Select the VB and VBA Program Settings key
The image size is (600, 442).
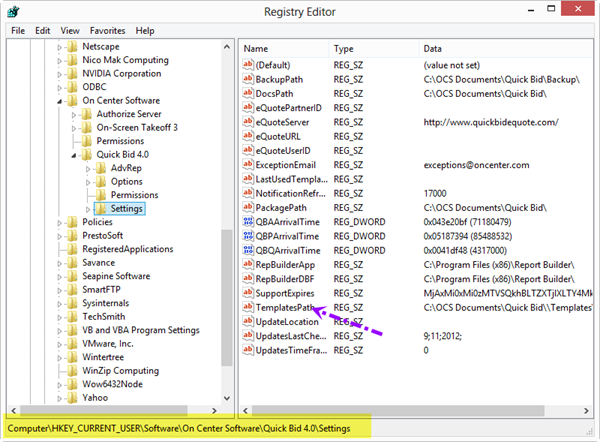pyautogui.click(x=141, y=330)
